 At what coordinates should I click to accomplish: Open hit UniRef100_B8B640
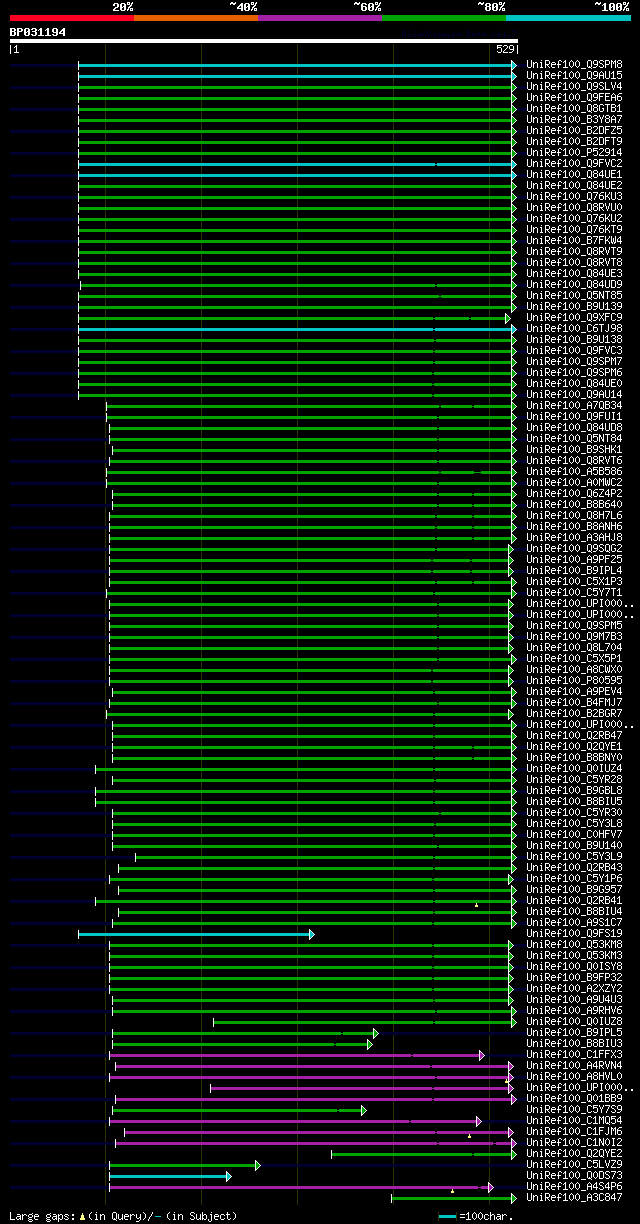coord(574,504)
